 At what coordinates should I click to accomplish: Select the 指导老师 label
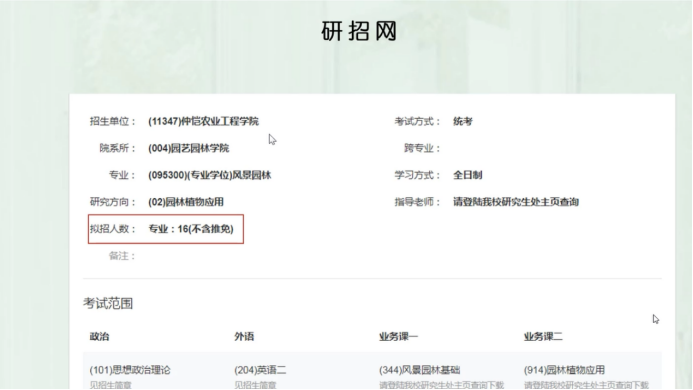point(417,202)
